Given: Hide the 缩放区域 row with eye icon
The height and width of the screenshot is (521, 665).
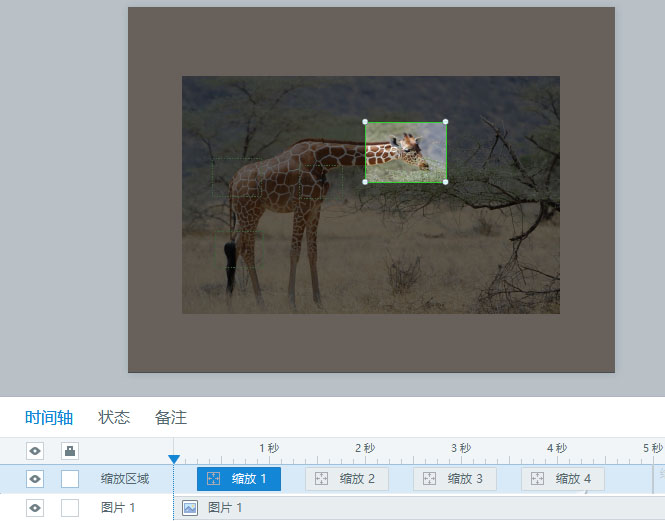Looking at the screenshot, I should 35,479.
